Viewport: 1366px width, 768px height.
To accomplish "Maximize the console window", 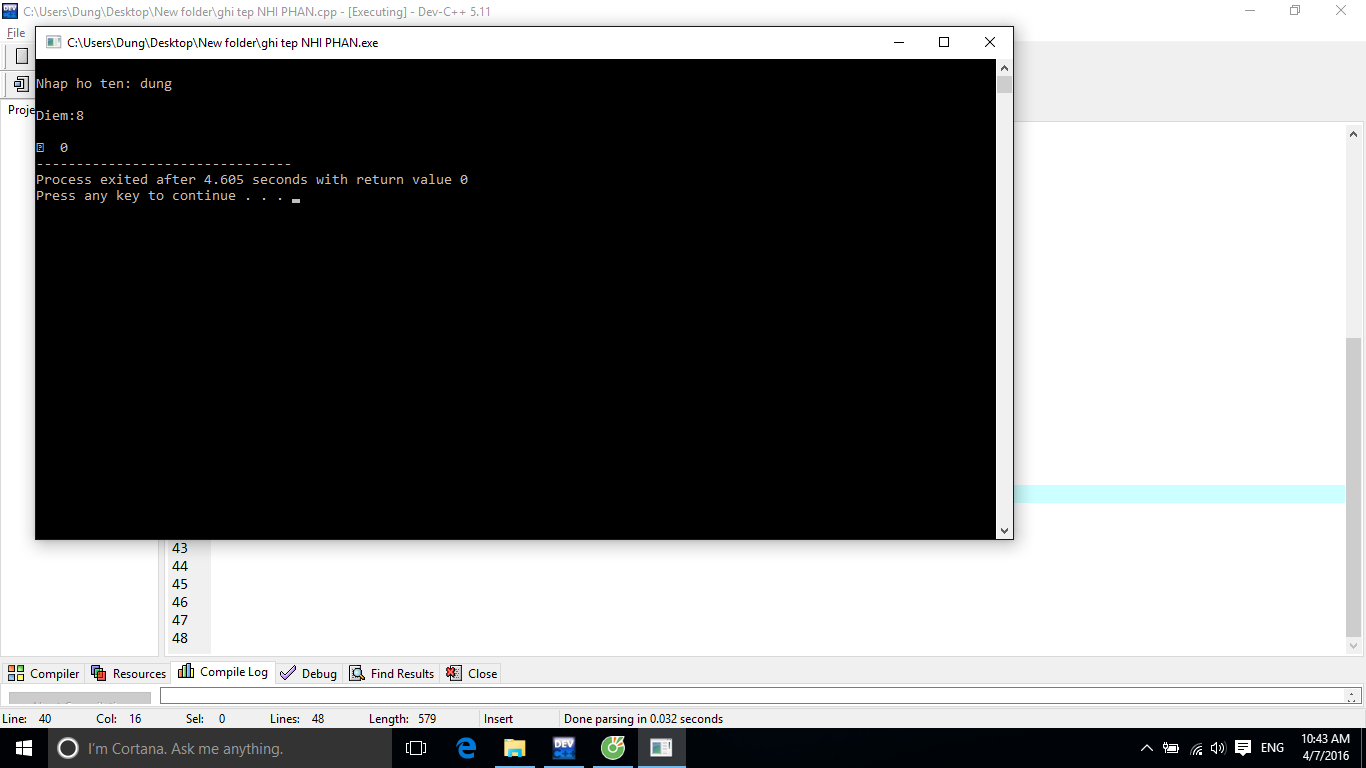I will click(x=943, y=42).
